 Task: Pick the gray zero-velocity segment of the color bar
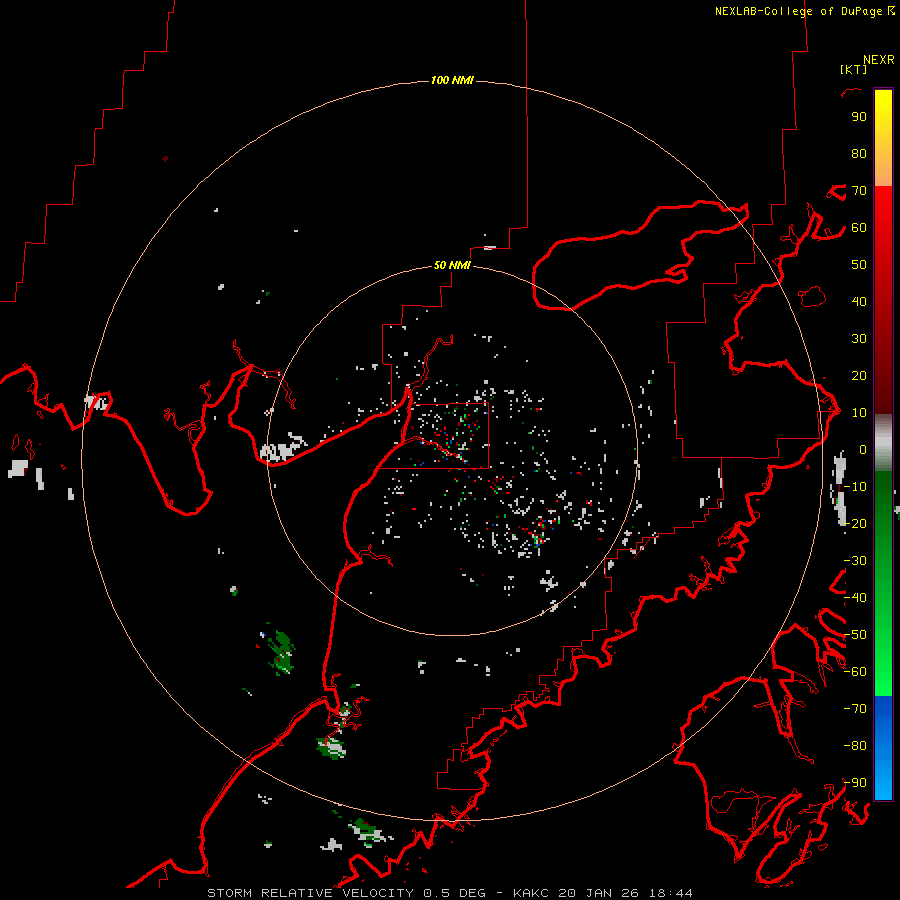[883, 442]
